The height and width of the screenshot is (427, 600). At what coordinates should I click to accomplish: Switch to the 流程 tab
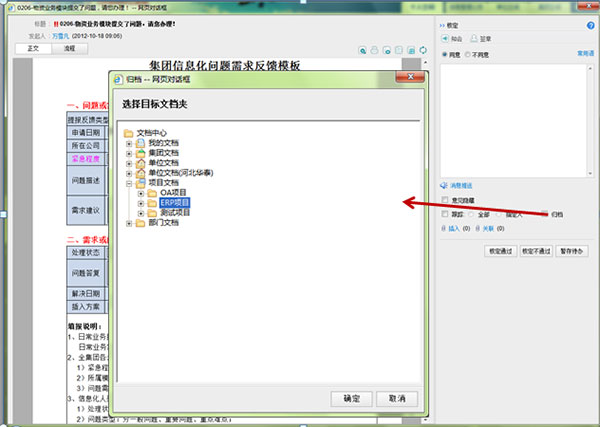point(69,48)
